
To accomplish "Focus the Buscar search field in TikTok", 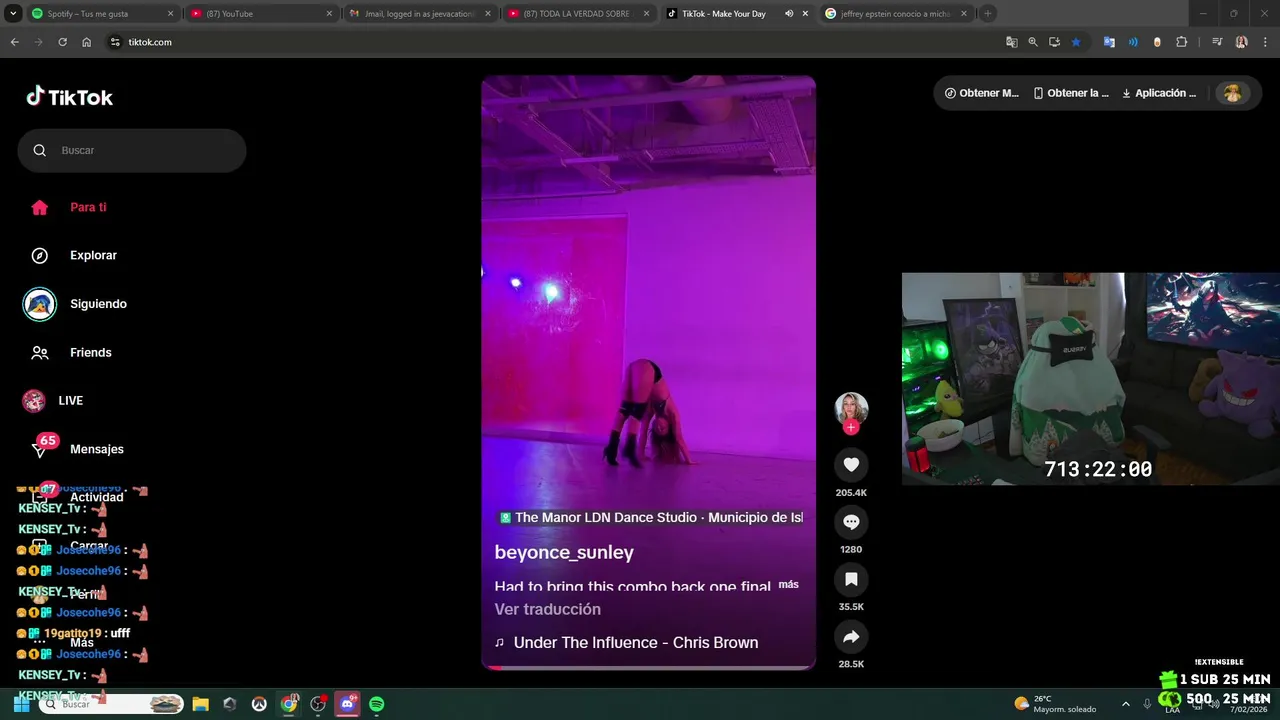I will 132,150.
